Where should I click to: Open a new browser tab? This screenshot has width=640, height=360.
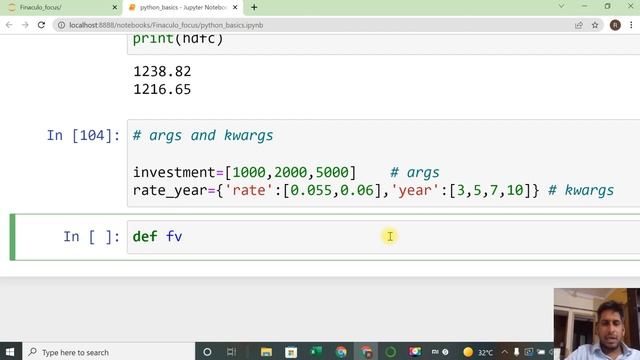click(x=254, y=7)
